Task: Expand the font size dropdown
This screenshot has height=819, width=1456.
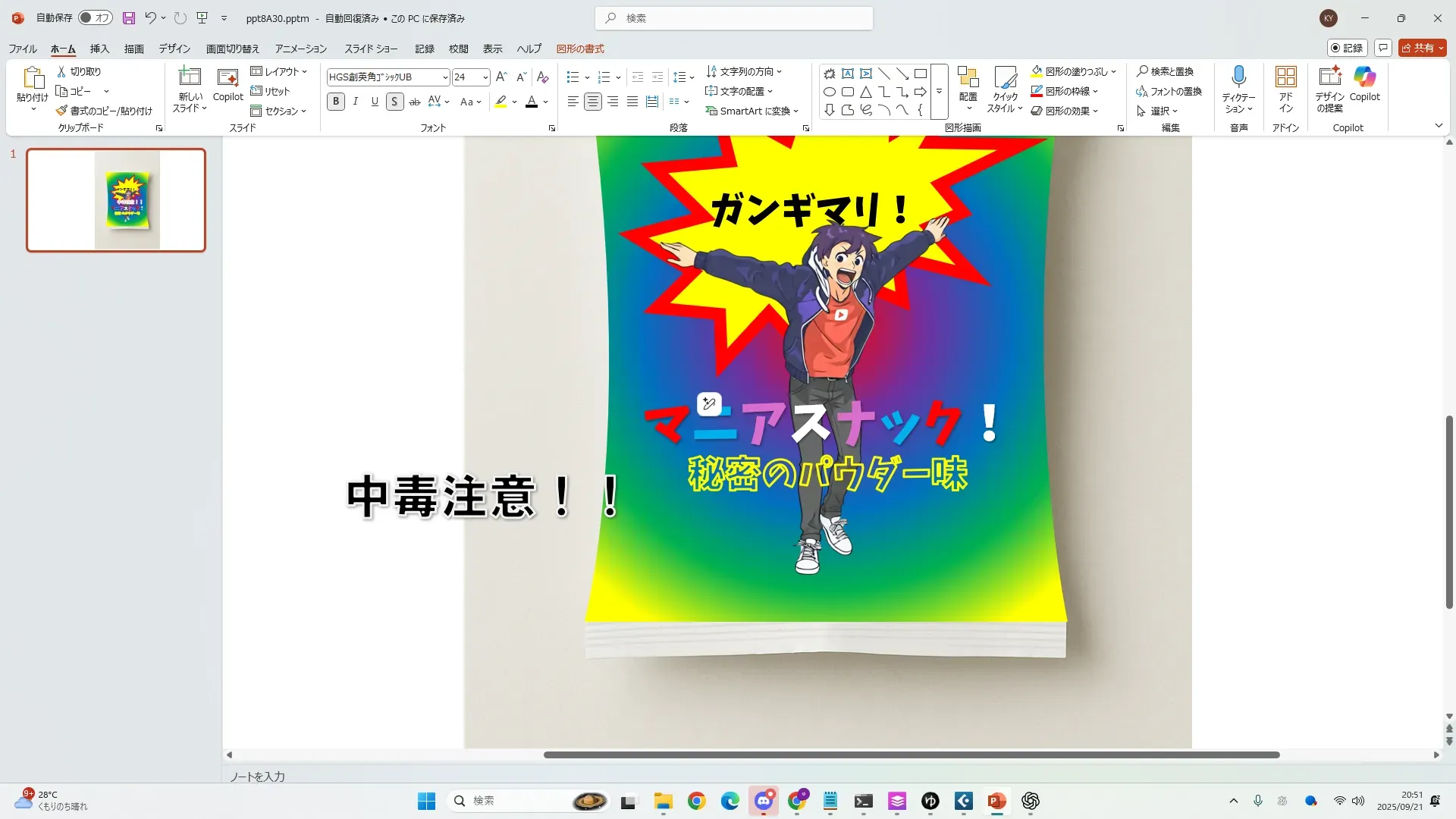Action: 485,77
